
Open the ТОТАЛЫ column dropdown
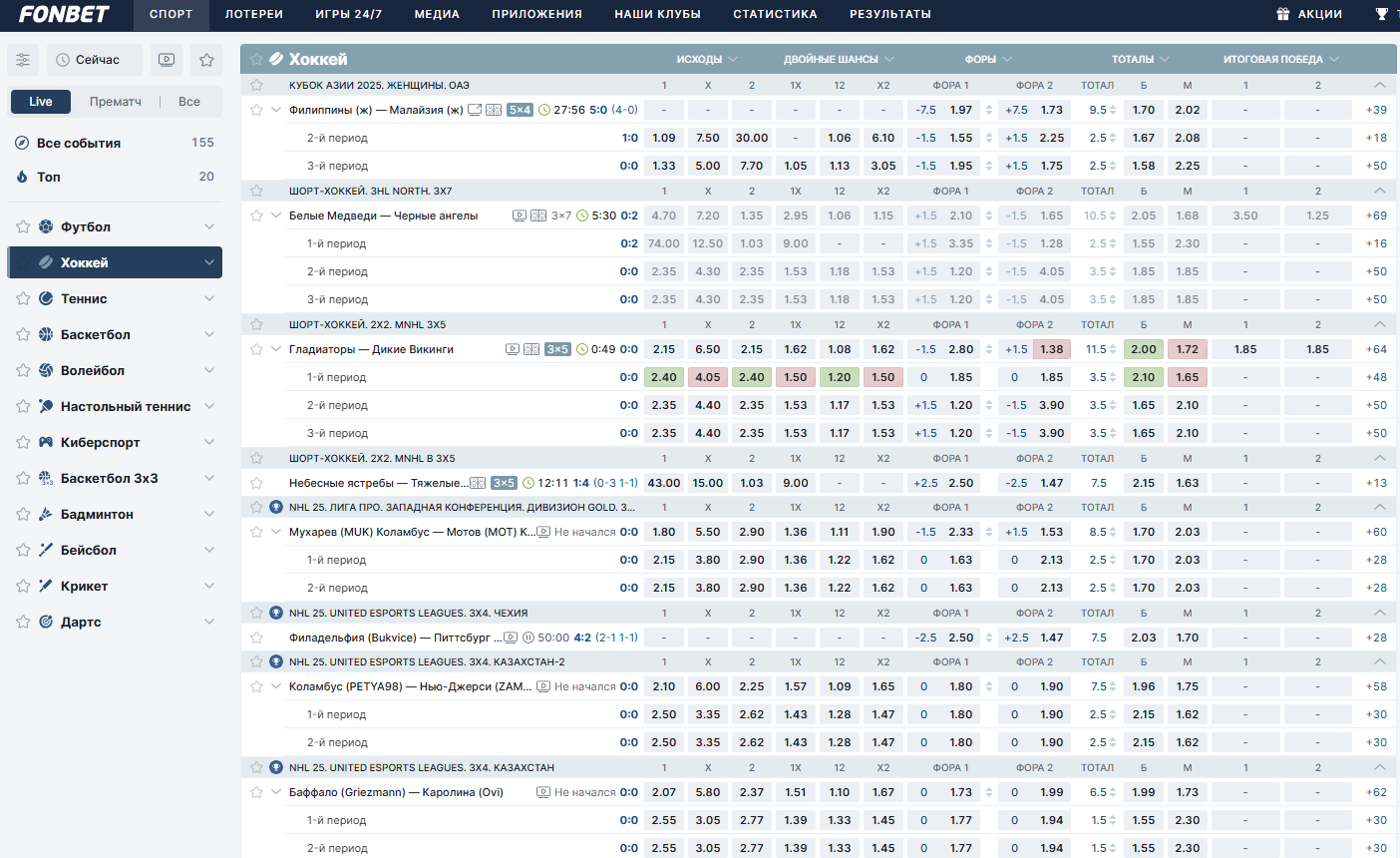click(x=1141, y=59)
